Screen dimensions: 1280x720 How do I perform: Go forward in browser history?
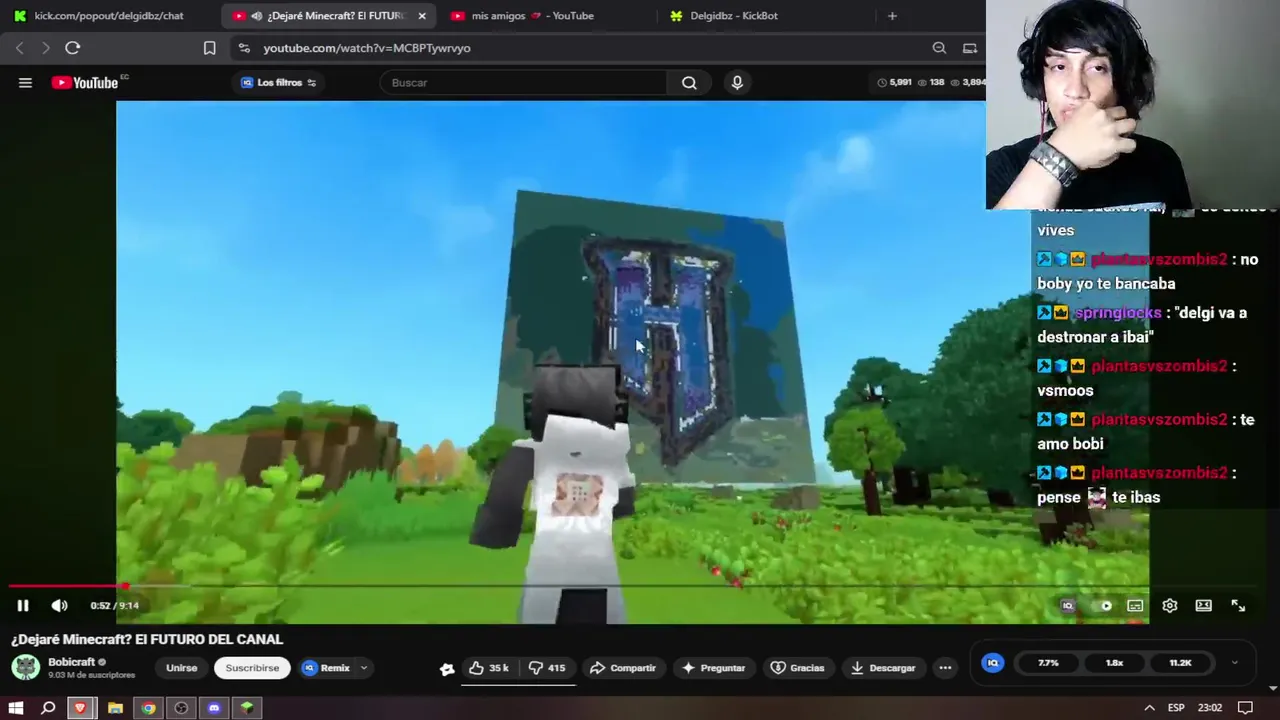[45, 48]
